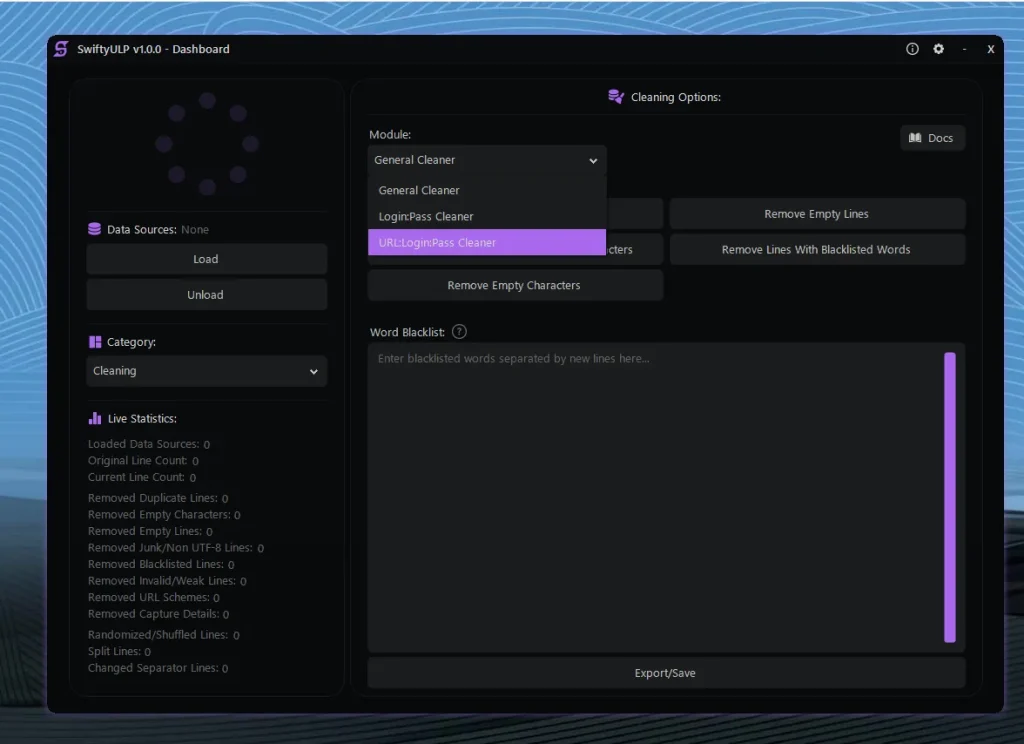Click the SwiftyULP logo in the title bar
This screenshot has width=1024, height=744.
pos(60,49)
